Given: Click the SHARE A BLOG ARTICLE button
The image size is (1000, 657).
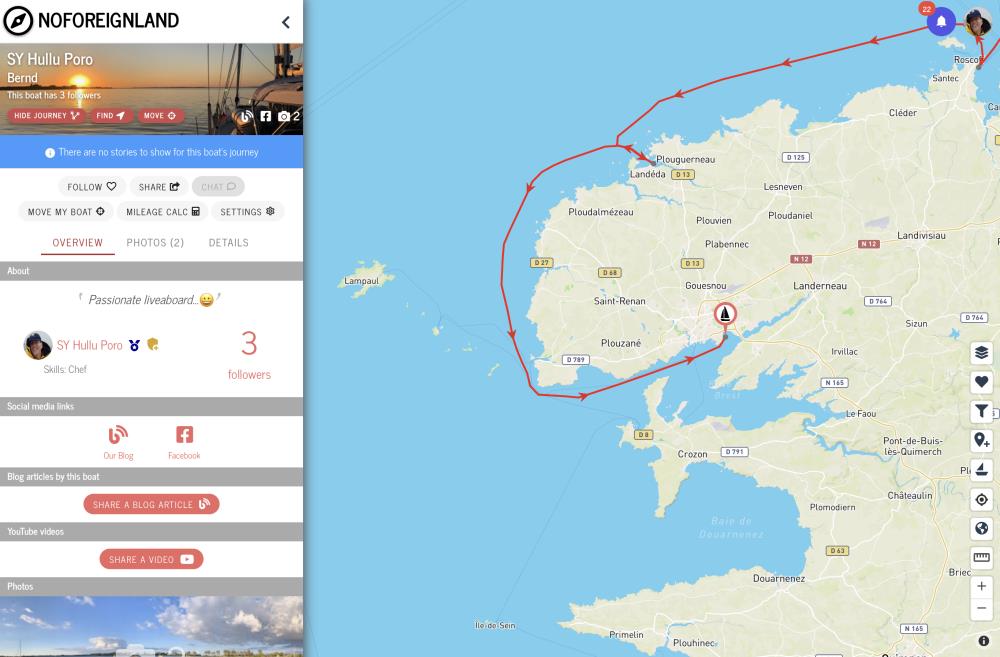Looking at the screenshot, I should [x=151, y=504].
